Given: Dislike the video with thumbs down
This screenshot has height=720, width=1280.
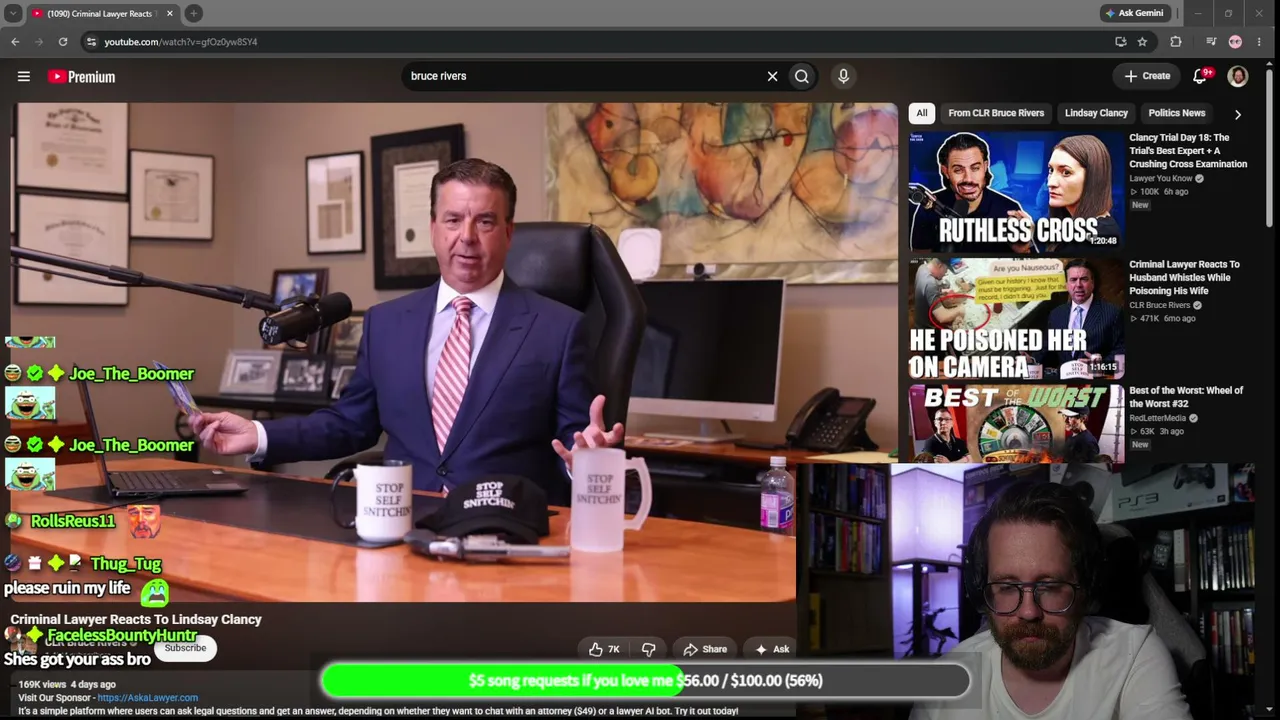Looking at the screenshot, I should point(648,649).
